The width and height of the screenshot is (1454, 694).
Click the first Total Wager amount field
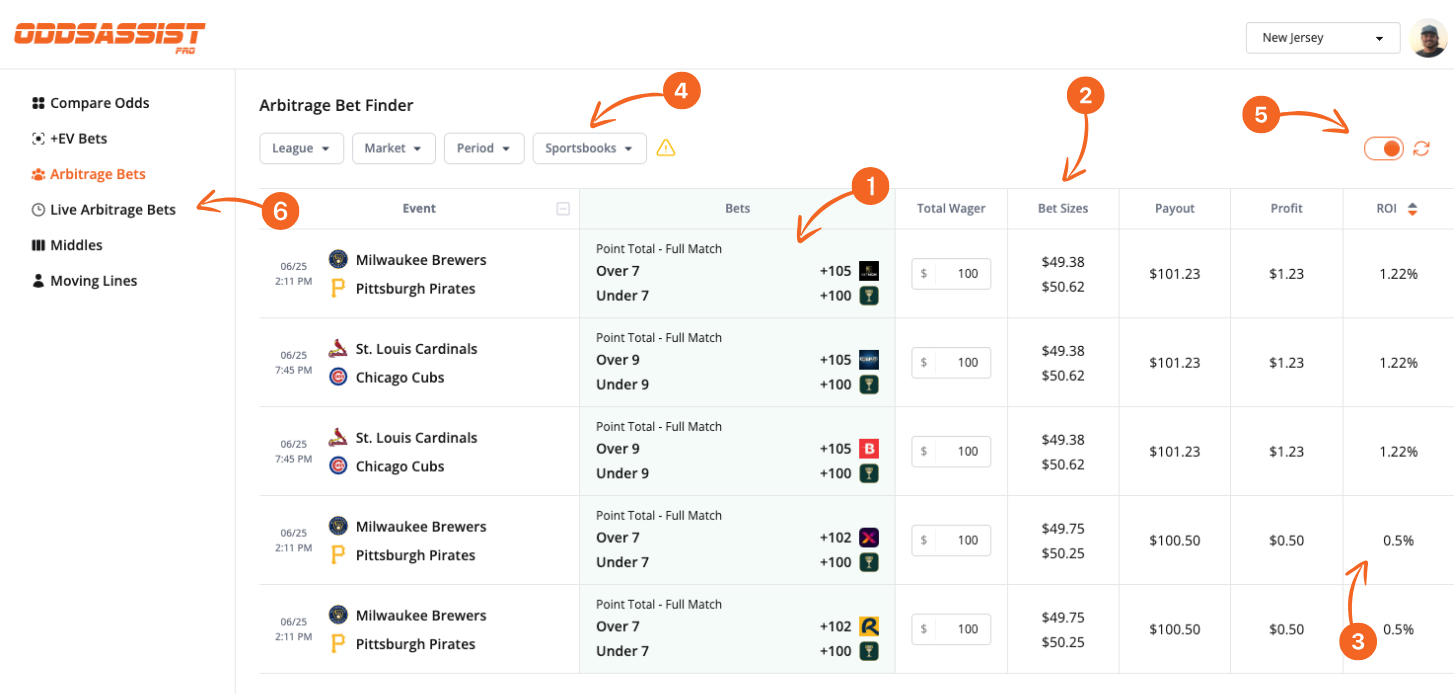click(950, 273)
